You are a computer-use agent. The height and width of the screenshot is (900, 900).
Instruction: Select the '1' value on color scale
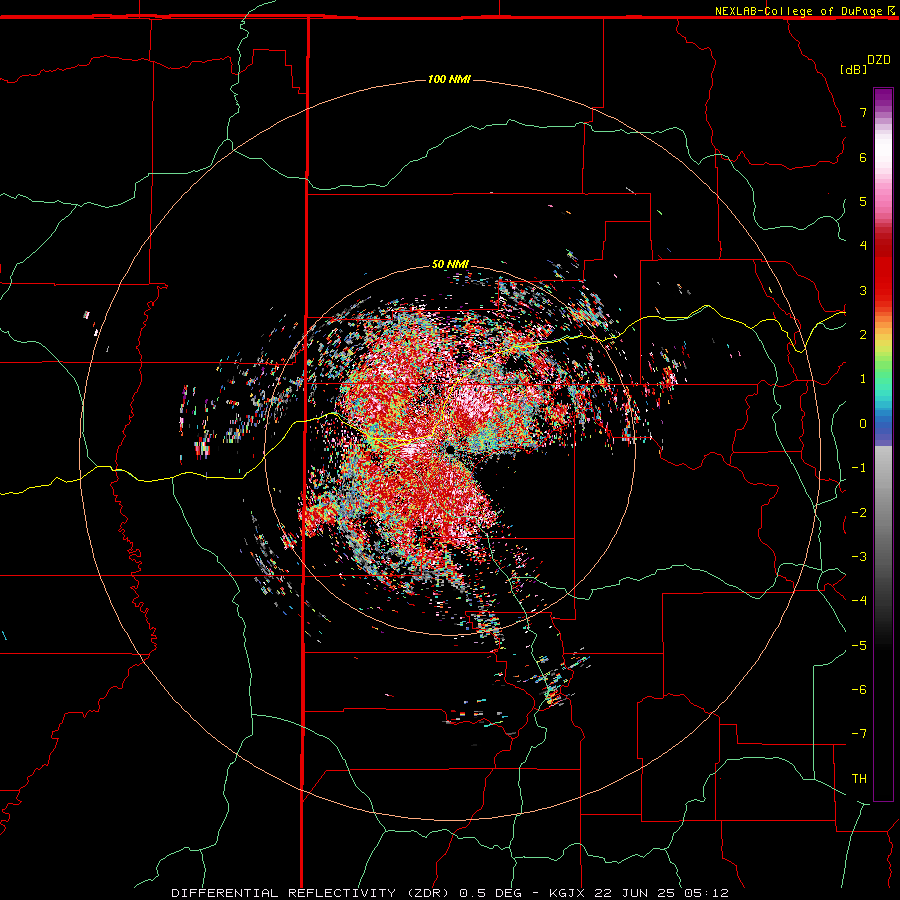[863, 379]
